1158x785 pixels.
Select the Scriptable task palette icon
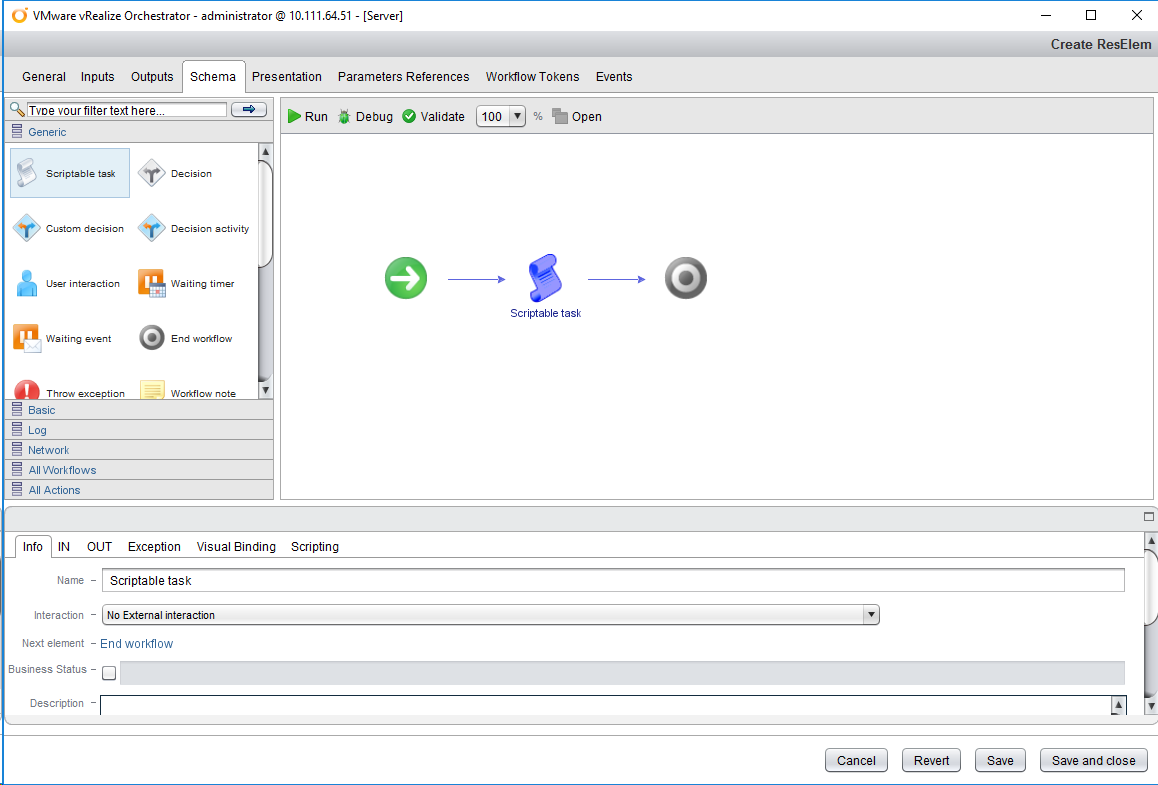[27, 173]
